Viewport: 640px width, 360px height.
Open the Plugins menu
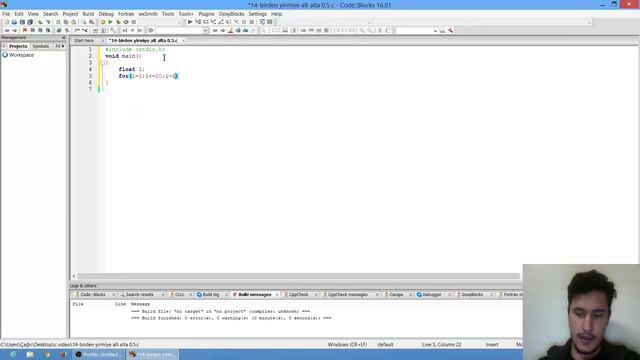[x=206, y=14]
